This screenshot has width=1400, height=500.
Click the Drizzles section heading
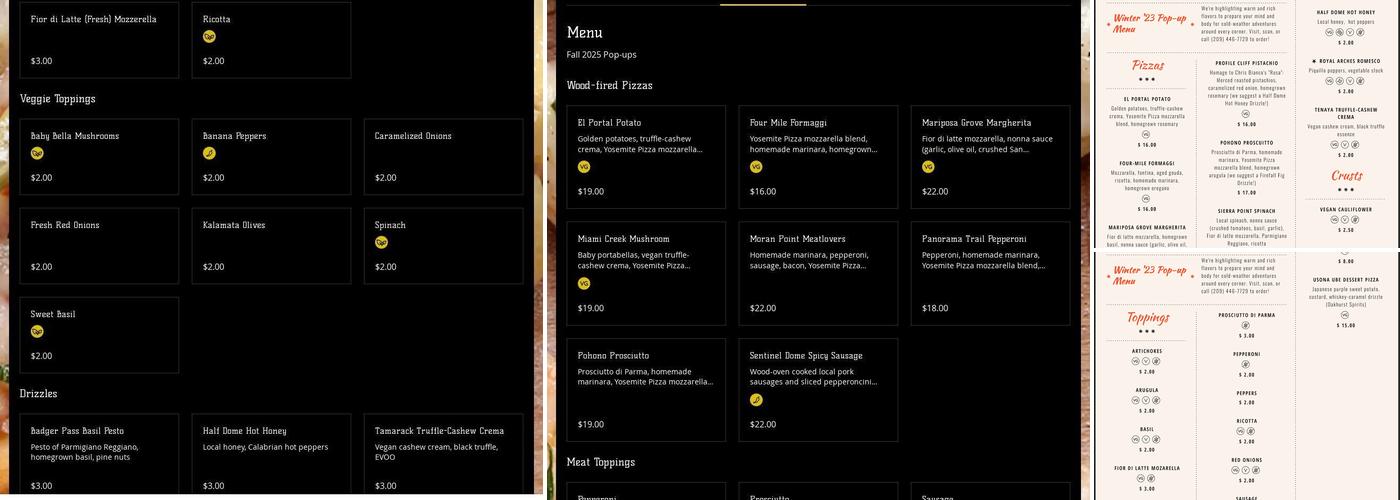click(x=39, y=394)
